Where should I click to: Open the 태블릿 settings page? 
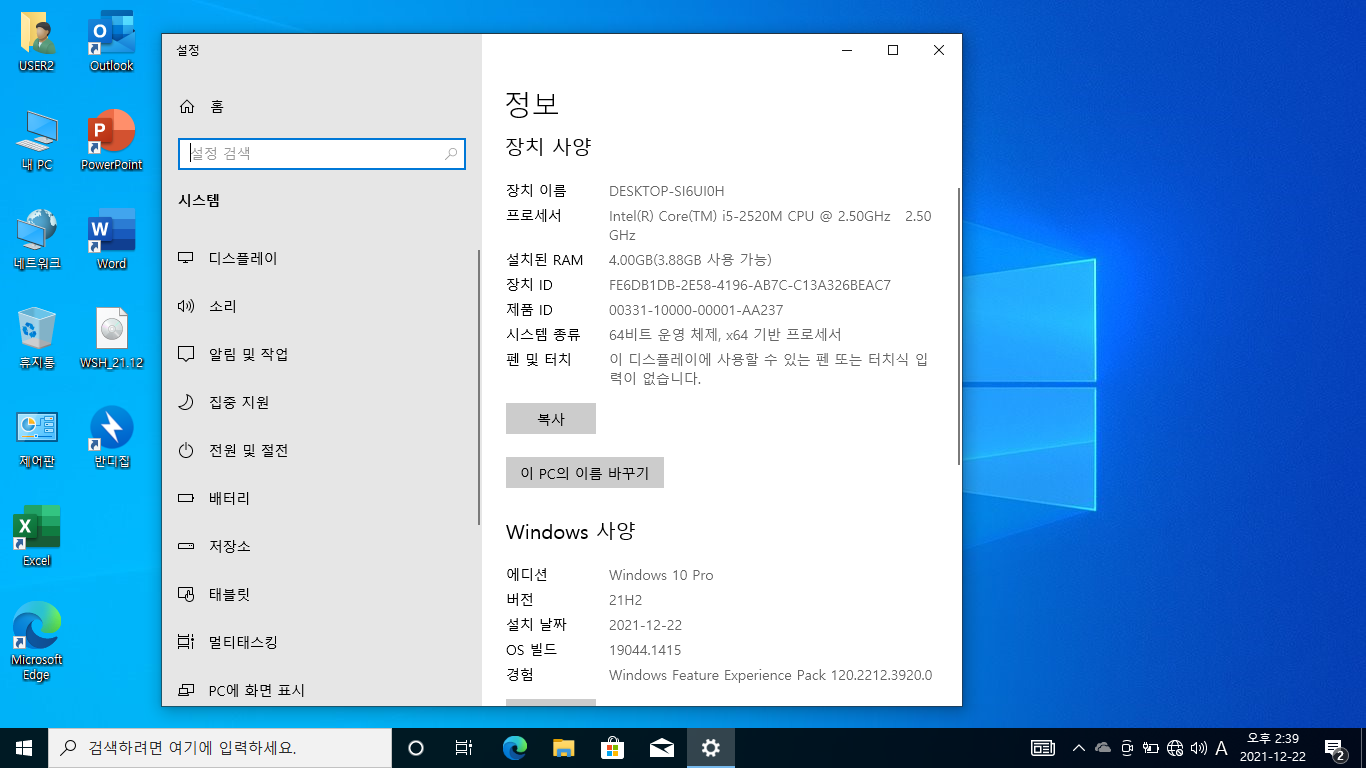coord(320,594)
